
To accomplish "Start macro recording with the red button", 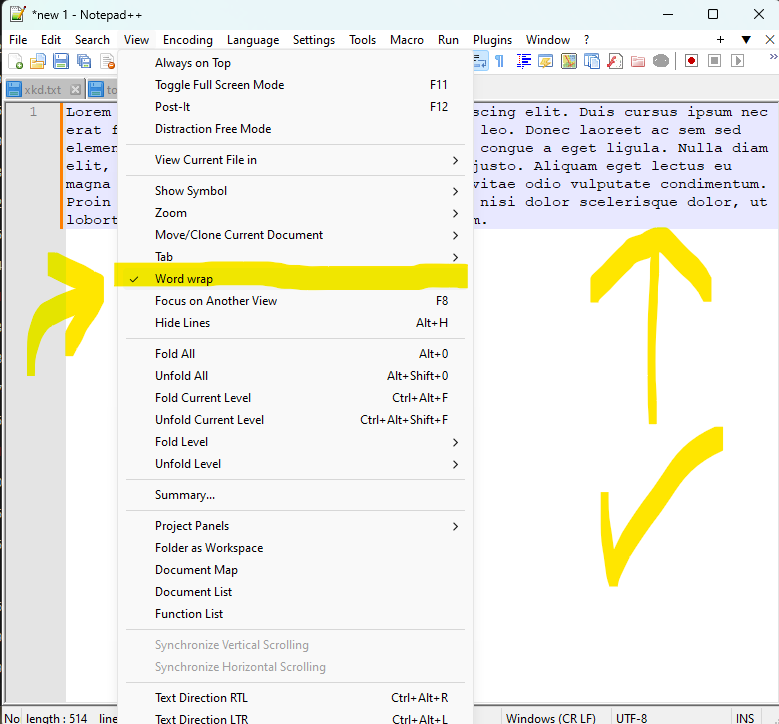I will coord(691,61).
